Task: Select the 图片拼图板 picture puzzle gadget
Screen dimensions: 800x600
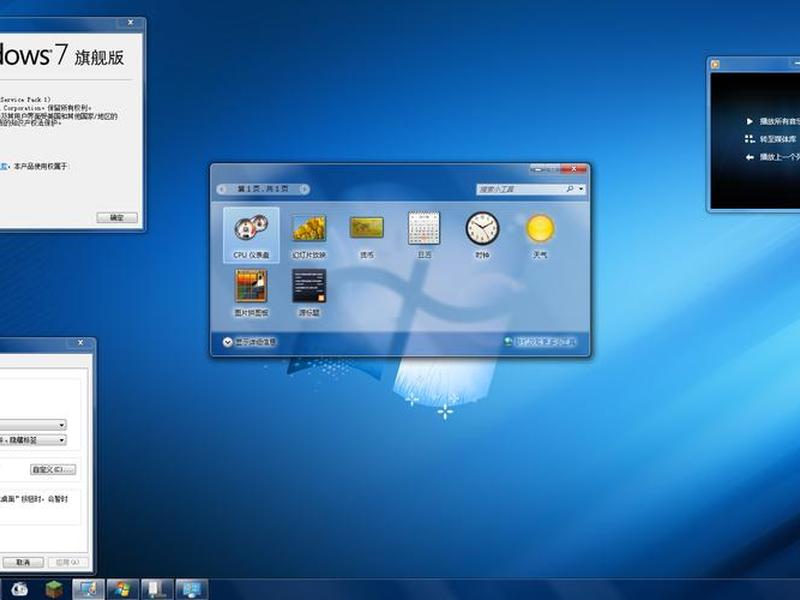Action: 251,293
